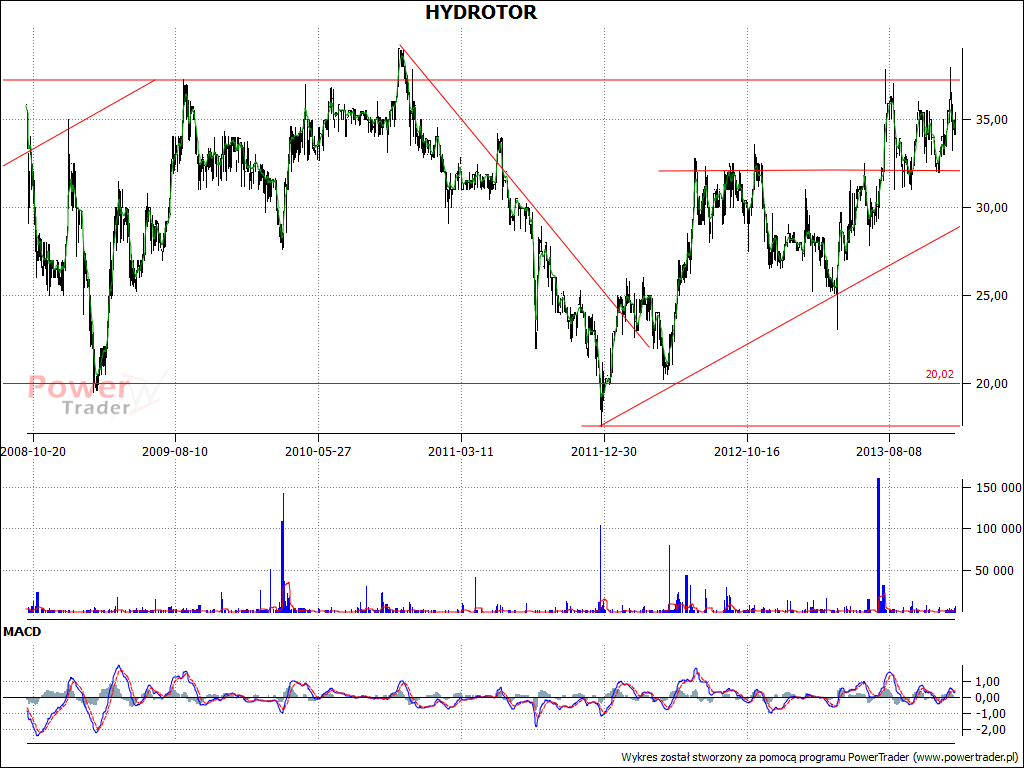This screenshot has height=768, width=1024.
Task: Click the HYDROTOR chart title
Action: 481,12
